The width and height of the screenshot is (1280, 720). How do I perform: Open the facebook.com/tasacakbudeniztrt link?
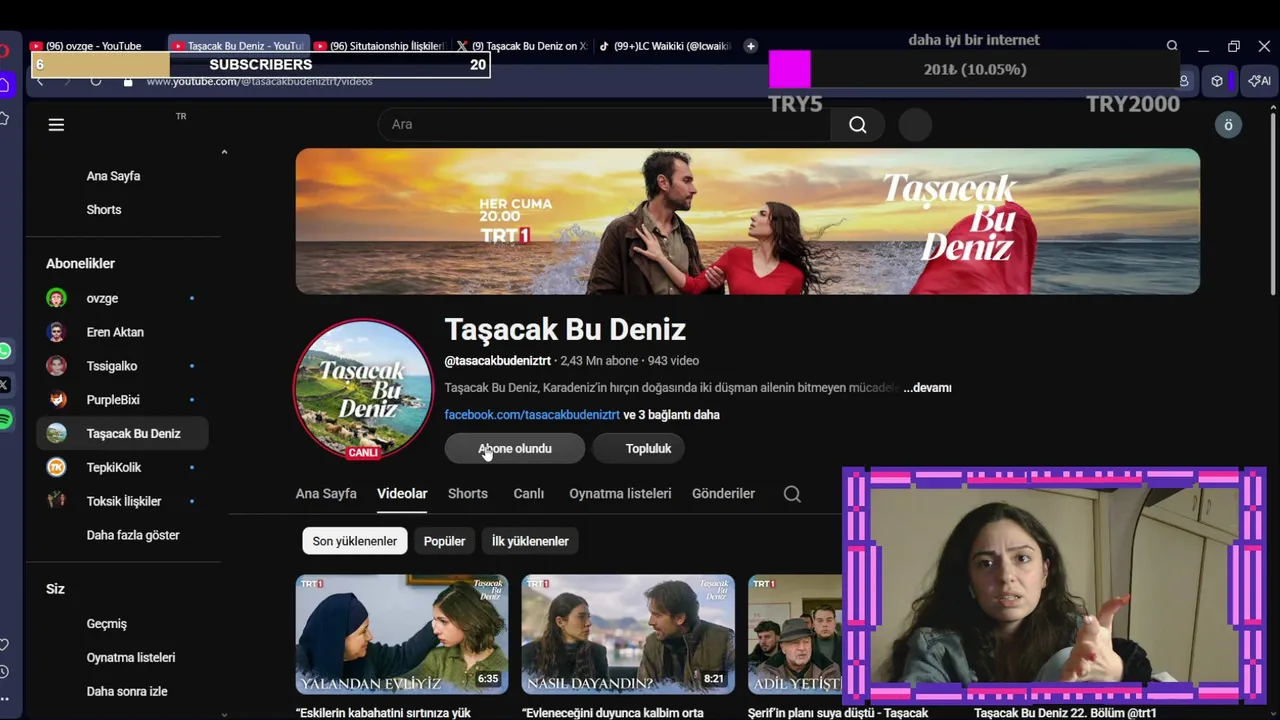pos(532,415)
